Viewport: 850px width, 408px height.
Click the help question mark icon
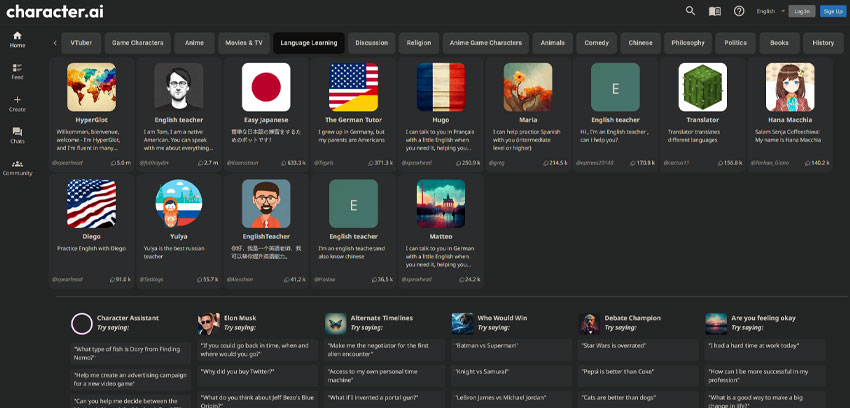(739, 11)
